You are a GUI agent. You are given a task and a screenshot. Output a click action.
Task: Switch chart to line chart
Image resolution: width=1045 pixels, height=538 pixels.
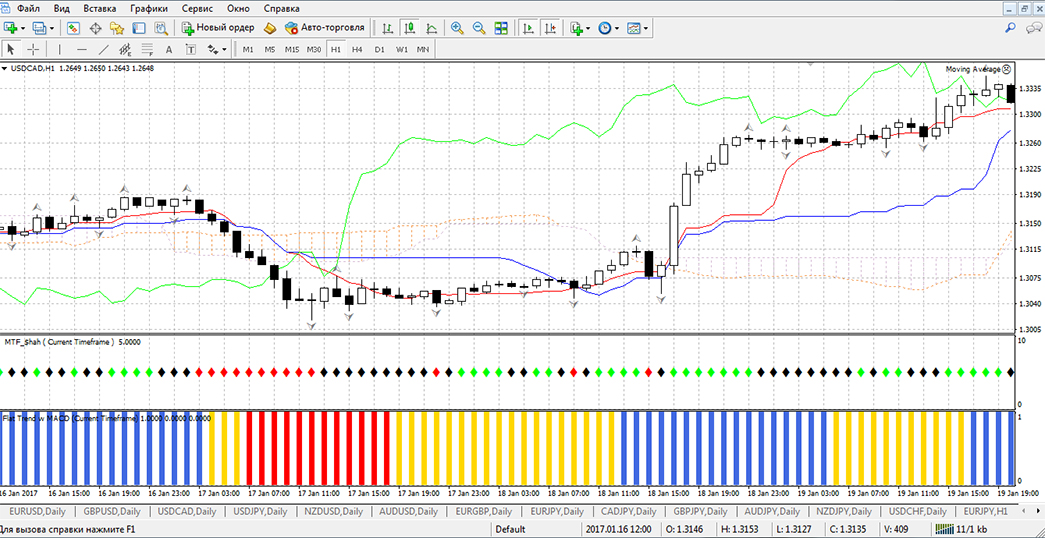coord(431,28)
